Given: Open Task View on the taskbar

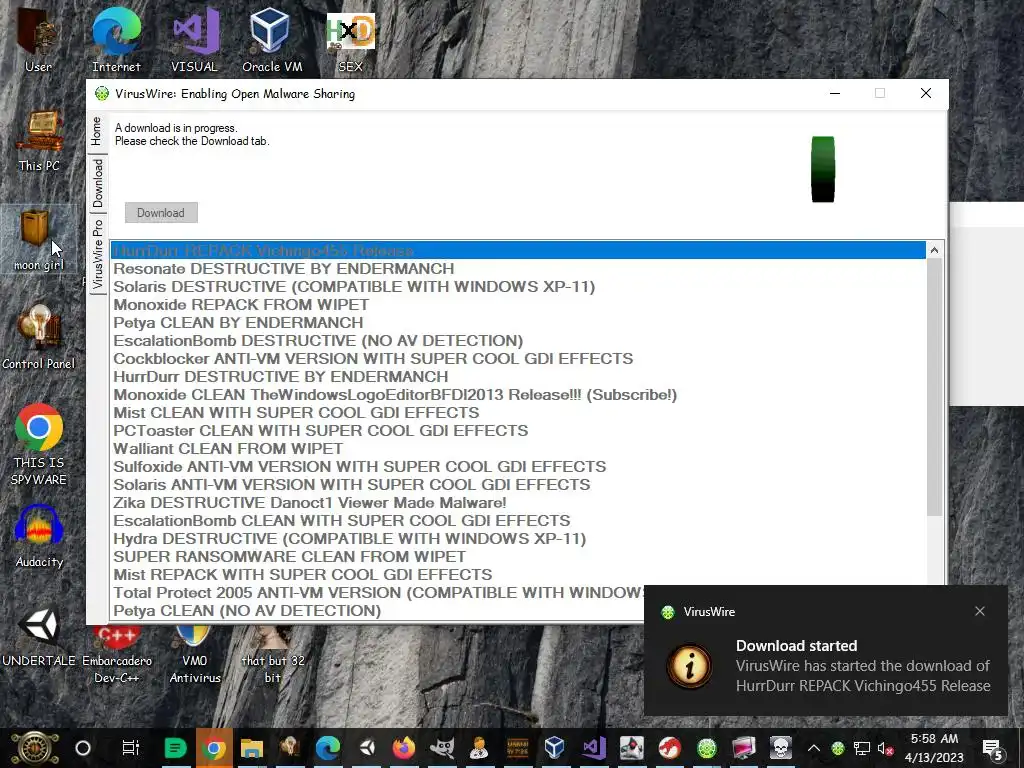Looking at the screenshot, I should (131, 748).
